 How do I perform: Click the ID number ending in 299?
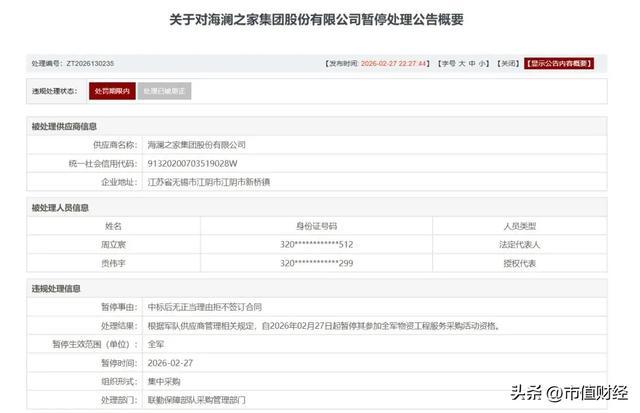pos(316,263)
